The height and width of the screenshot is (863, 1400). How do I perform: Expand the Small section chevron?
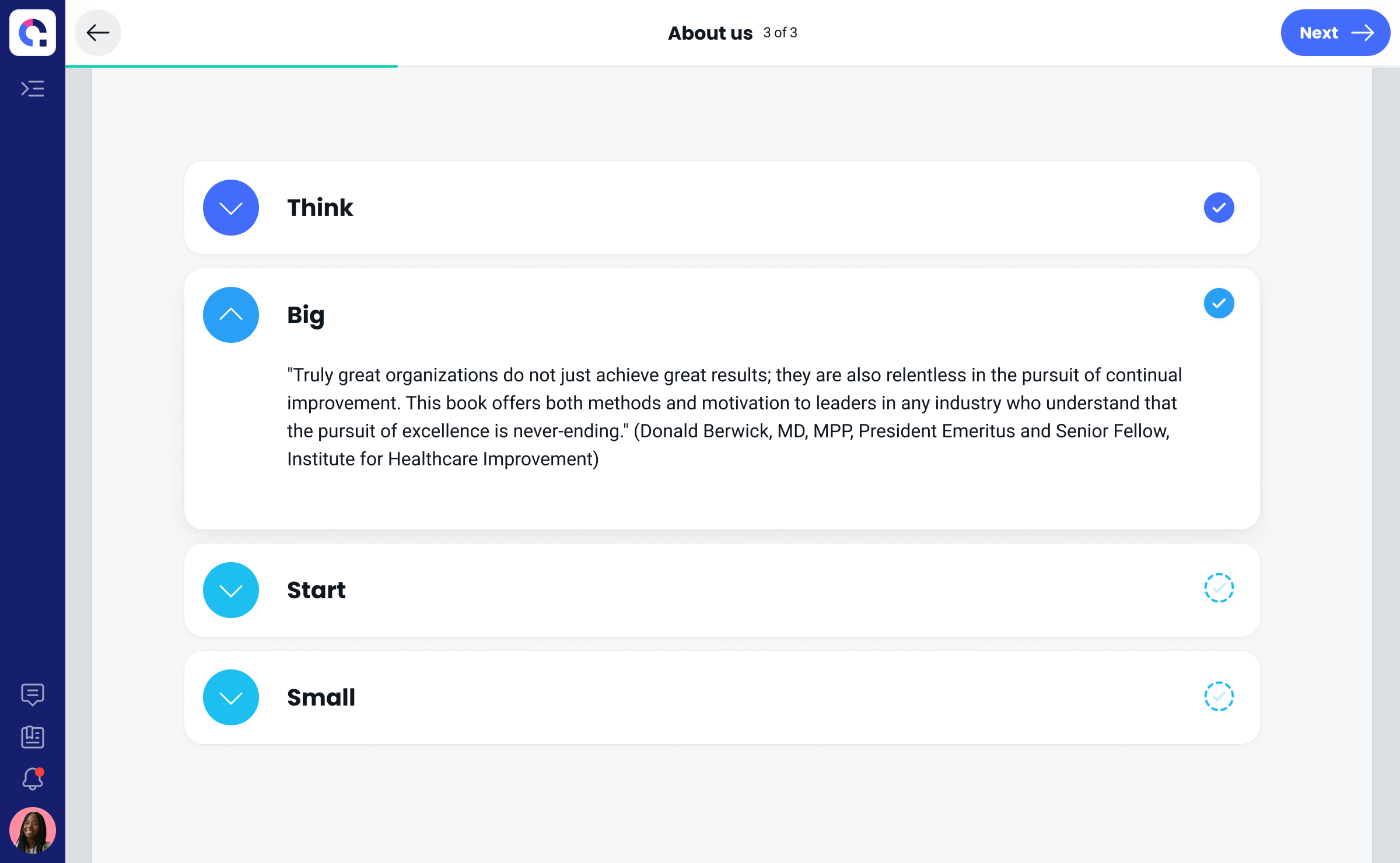pos(231,697)
